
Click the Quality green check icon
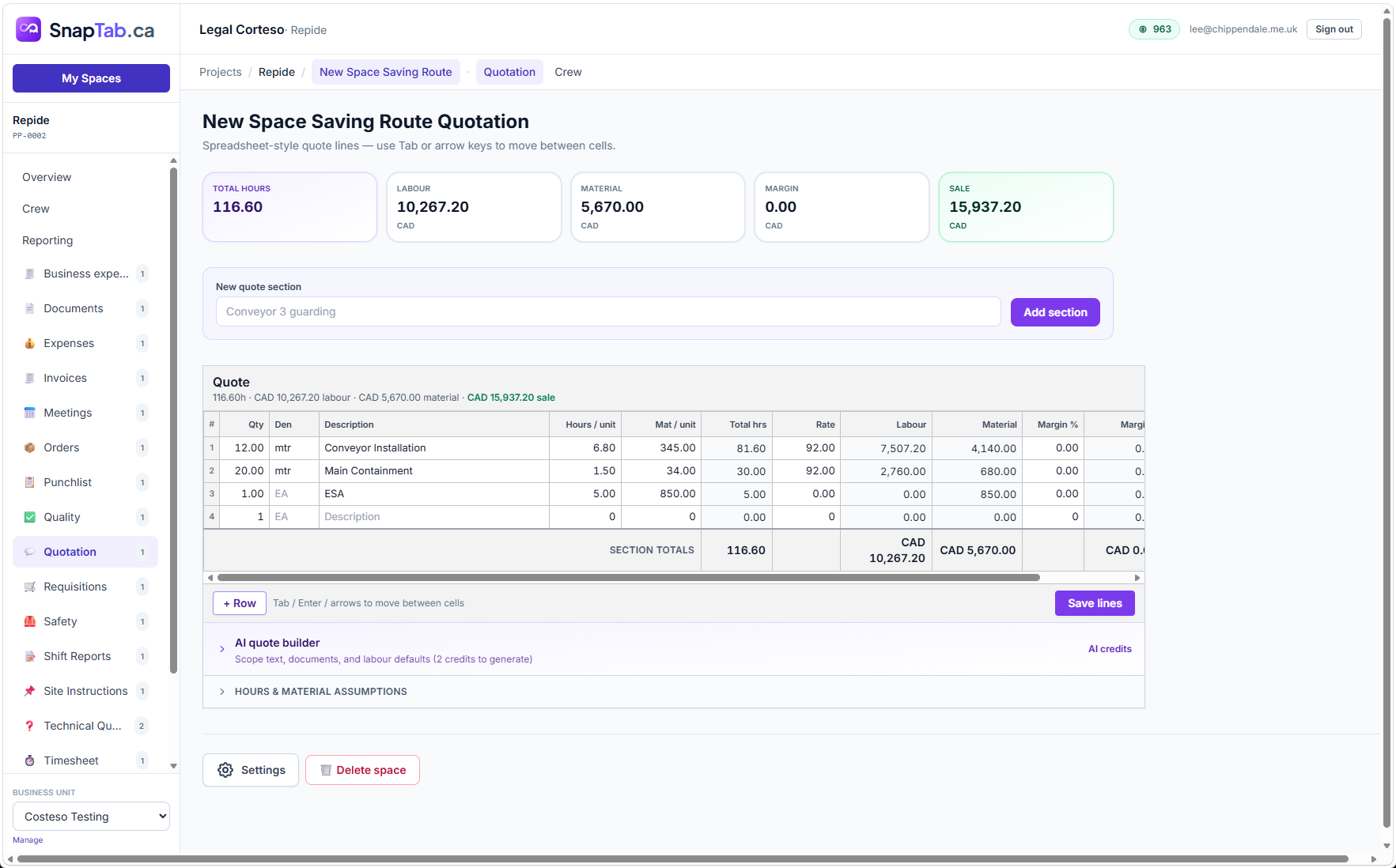[x=29, y=517]
